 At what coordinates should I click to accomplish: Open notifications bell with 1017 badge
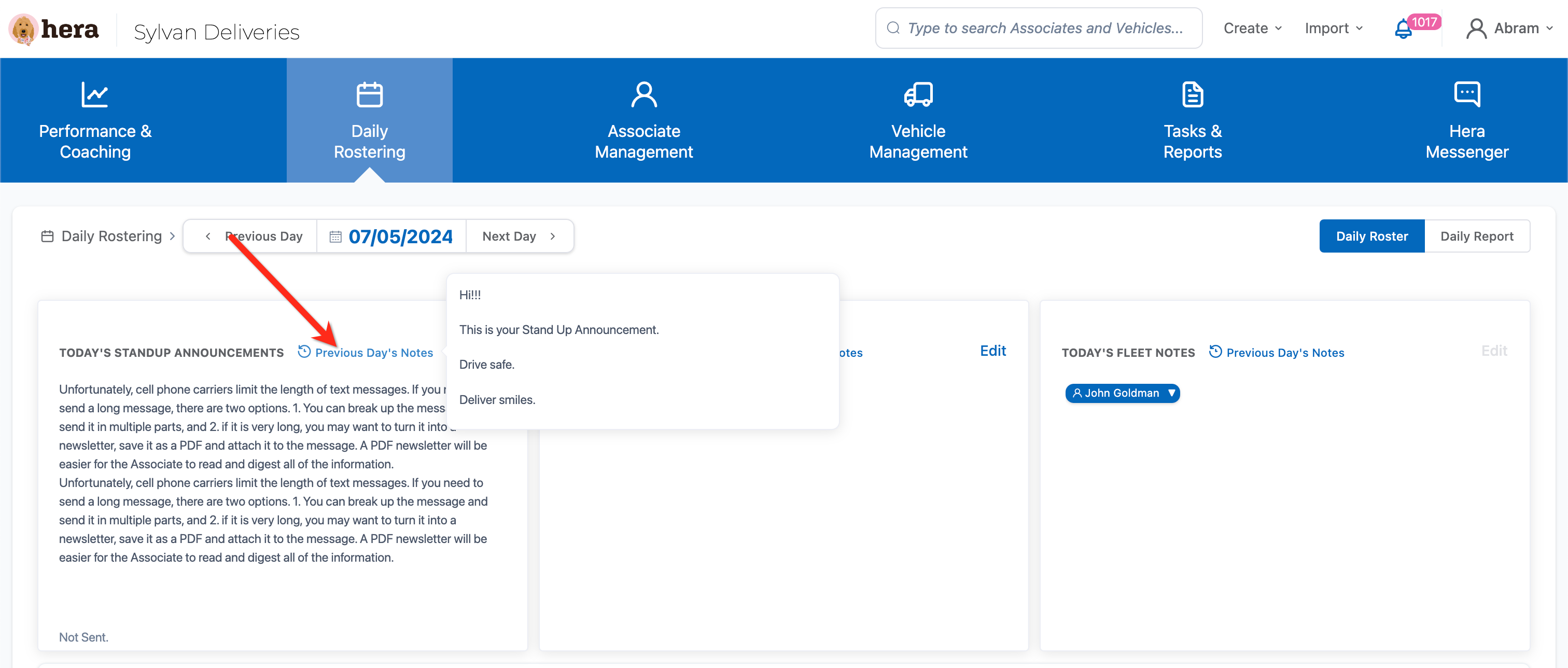coord(1403,29)
